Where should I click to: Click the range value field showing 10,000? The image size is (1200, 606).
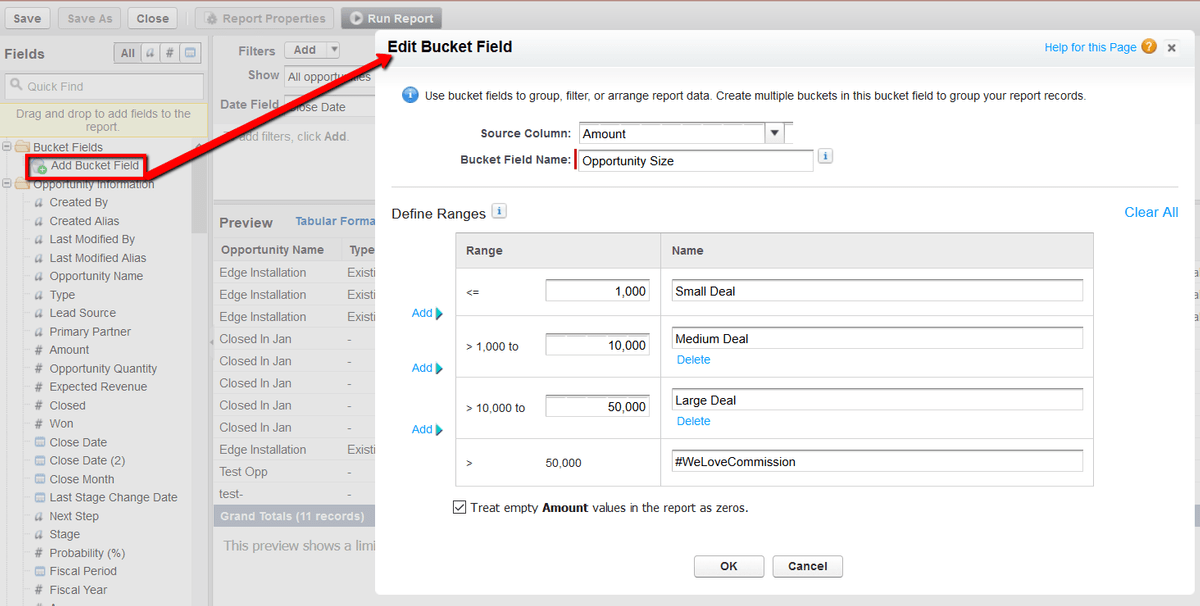pos(598,345)
